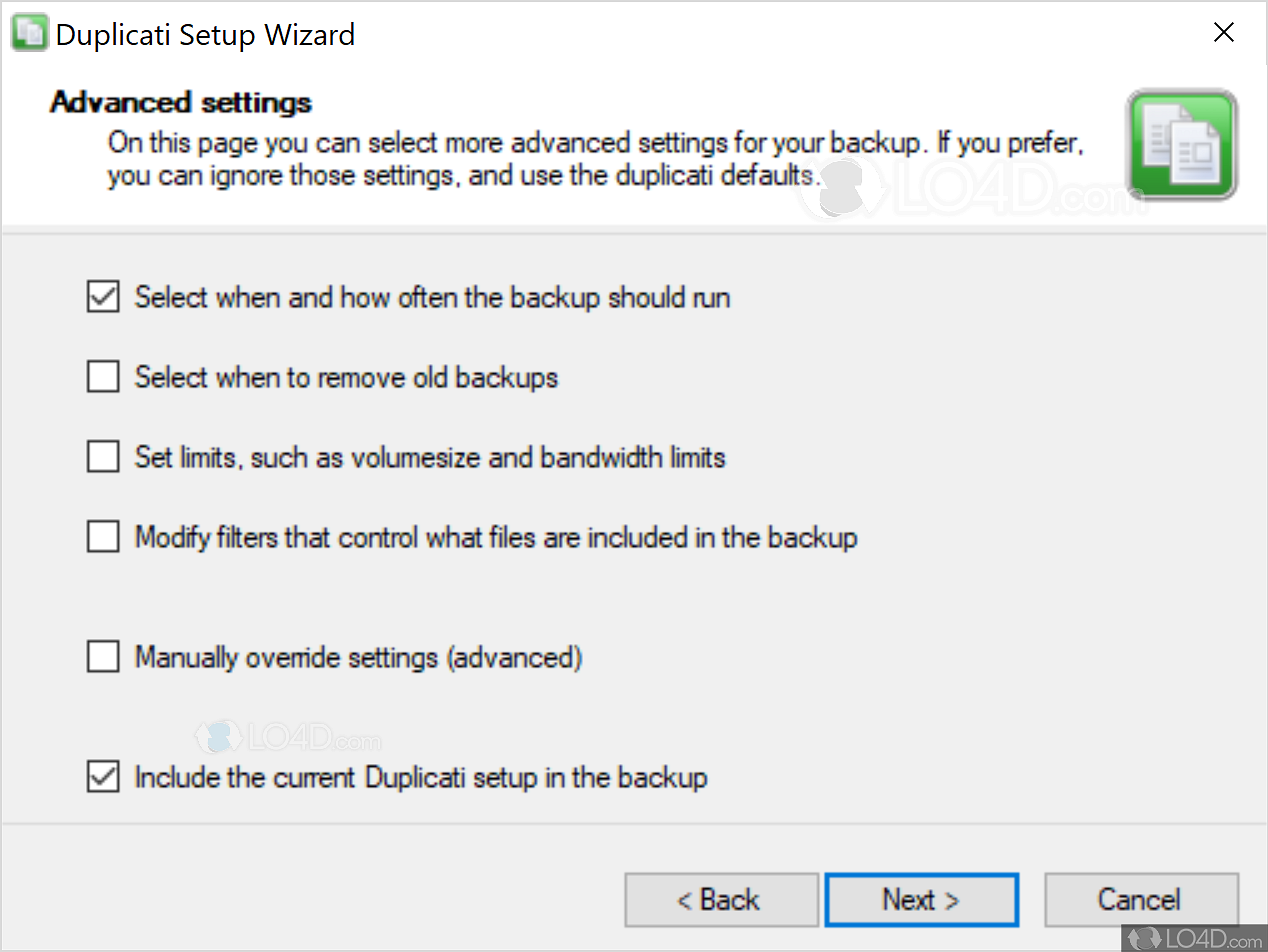
Task: Close the Duplicati Setup Wizard window
Action: (x=1224, y=33)
